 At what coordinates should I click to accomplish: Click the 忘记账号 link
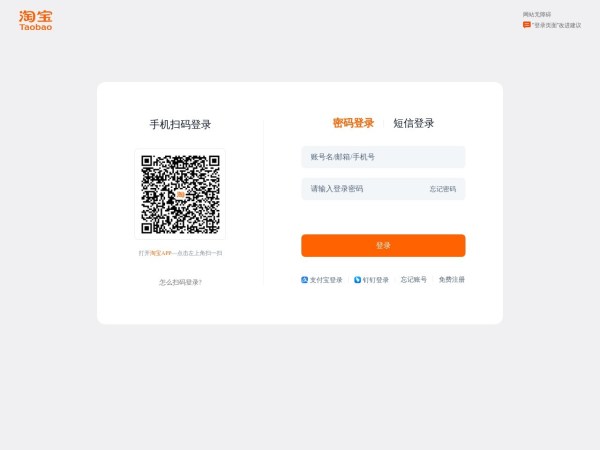414,279
